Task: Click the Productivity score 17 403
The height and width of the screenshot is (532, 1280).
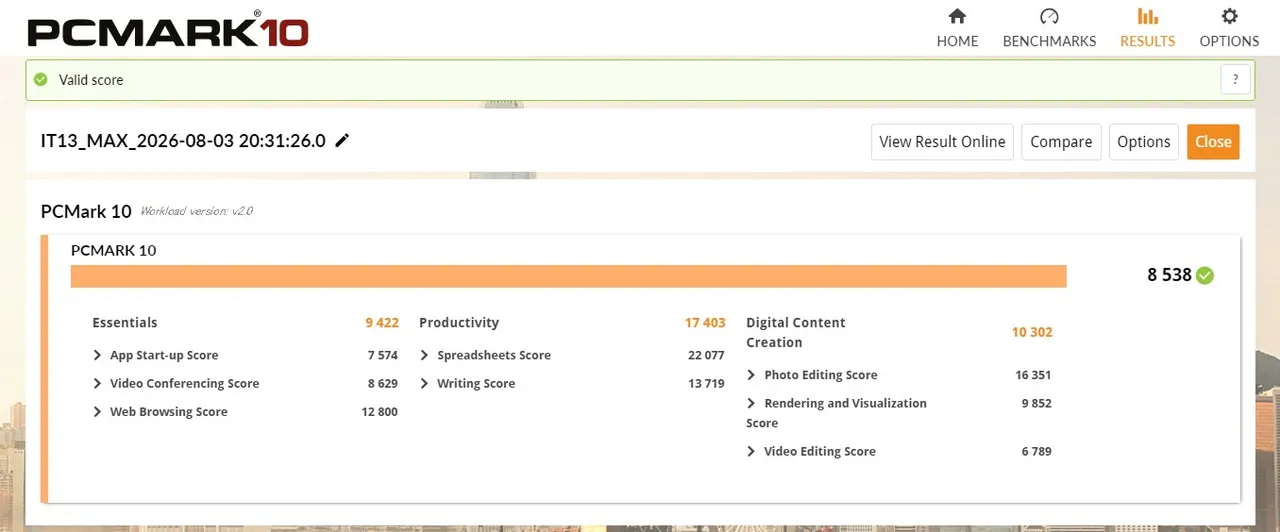Action: (x=705, y=322)
